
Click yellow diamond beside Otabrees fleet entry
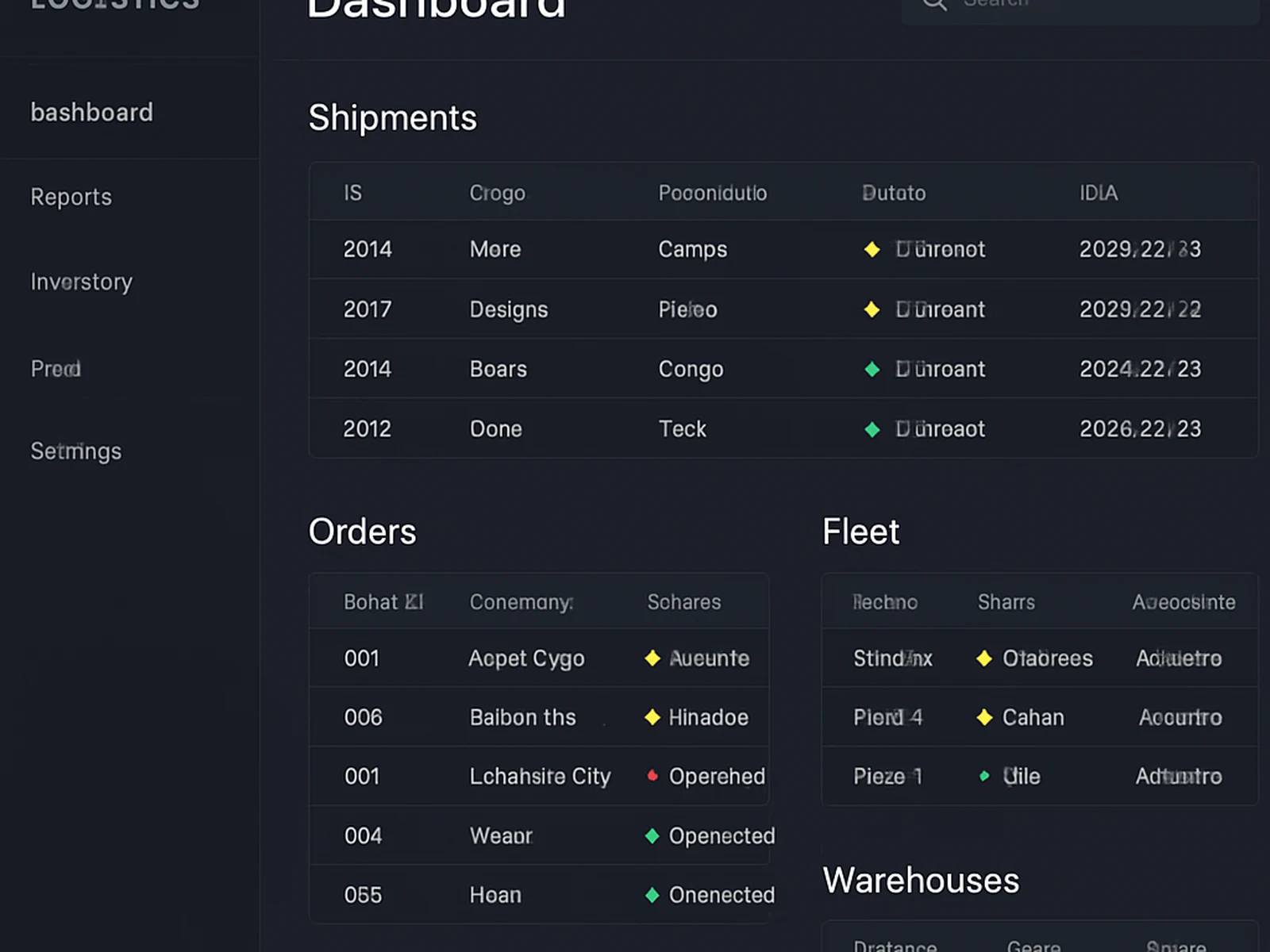pos(984,658)
